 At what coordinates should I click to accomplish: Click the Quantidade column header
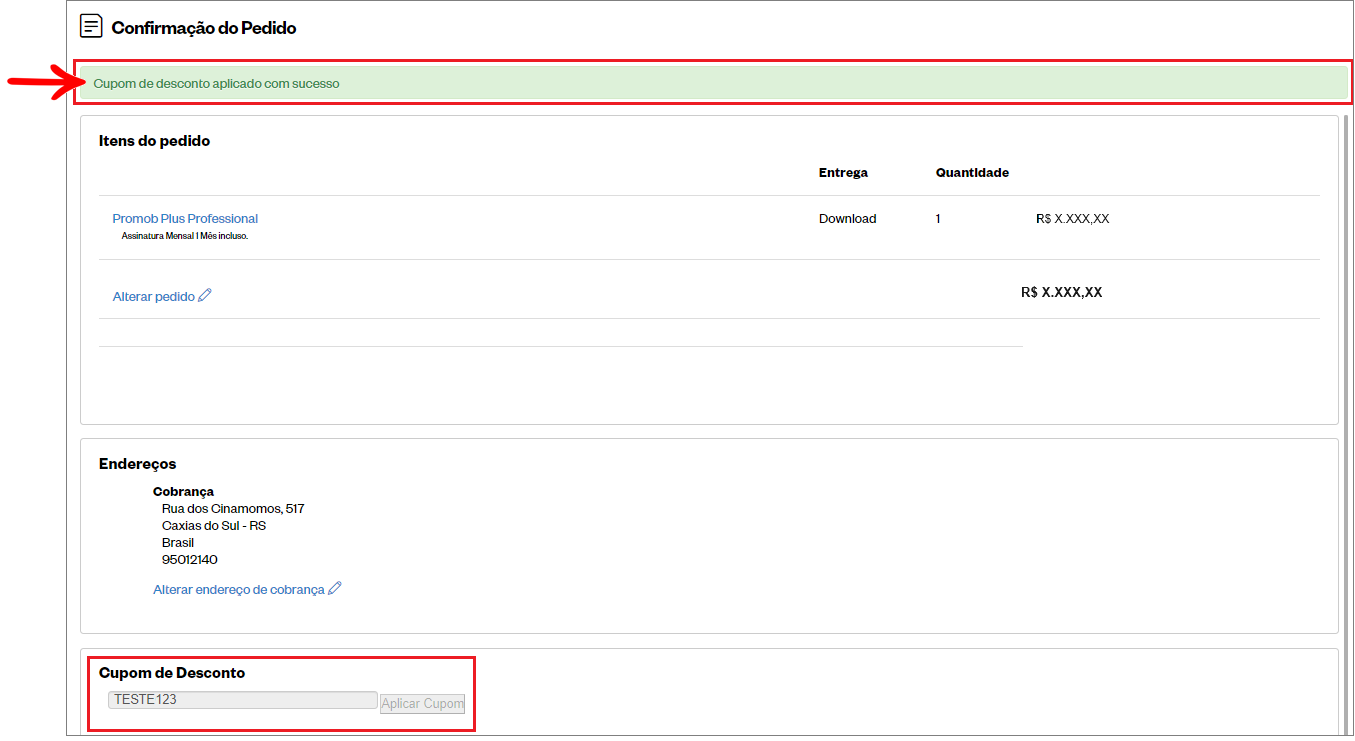(972, 172)
